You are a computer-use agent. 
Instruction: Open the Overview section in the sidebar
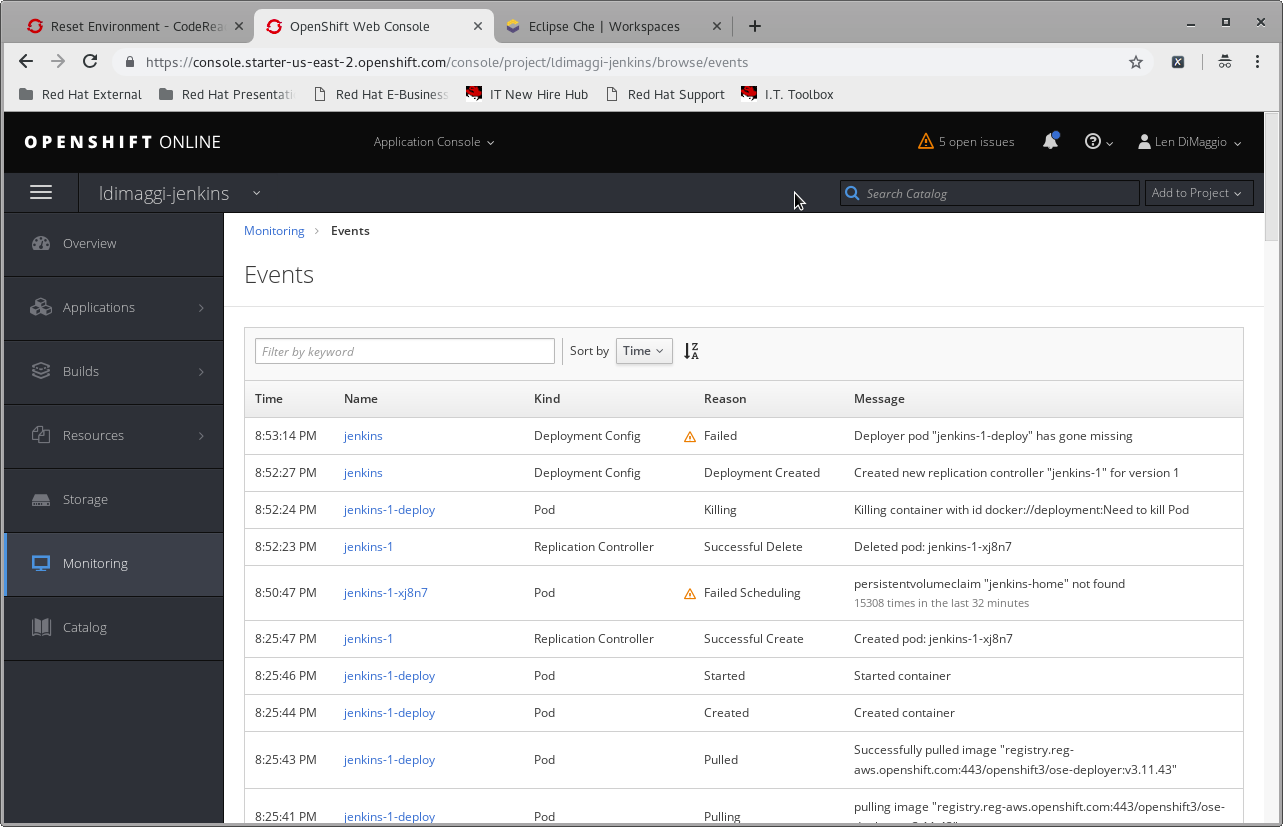(89, 243)
